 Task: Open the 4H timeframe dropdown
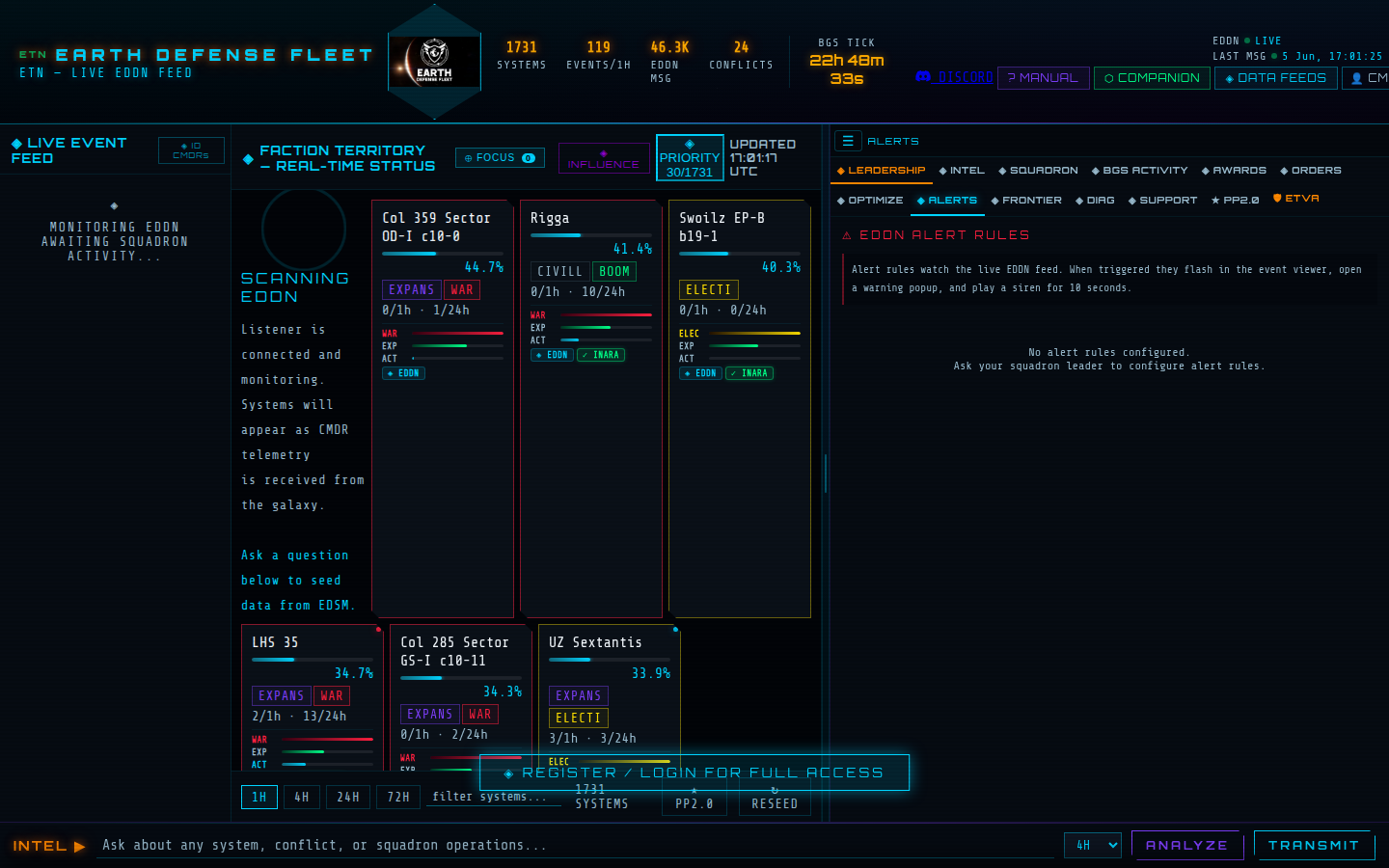[x=1093, y=845]
